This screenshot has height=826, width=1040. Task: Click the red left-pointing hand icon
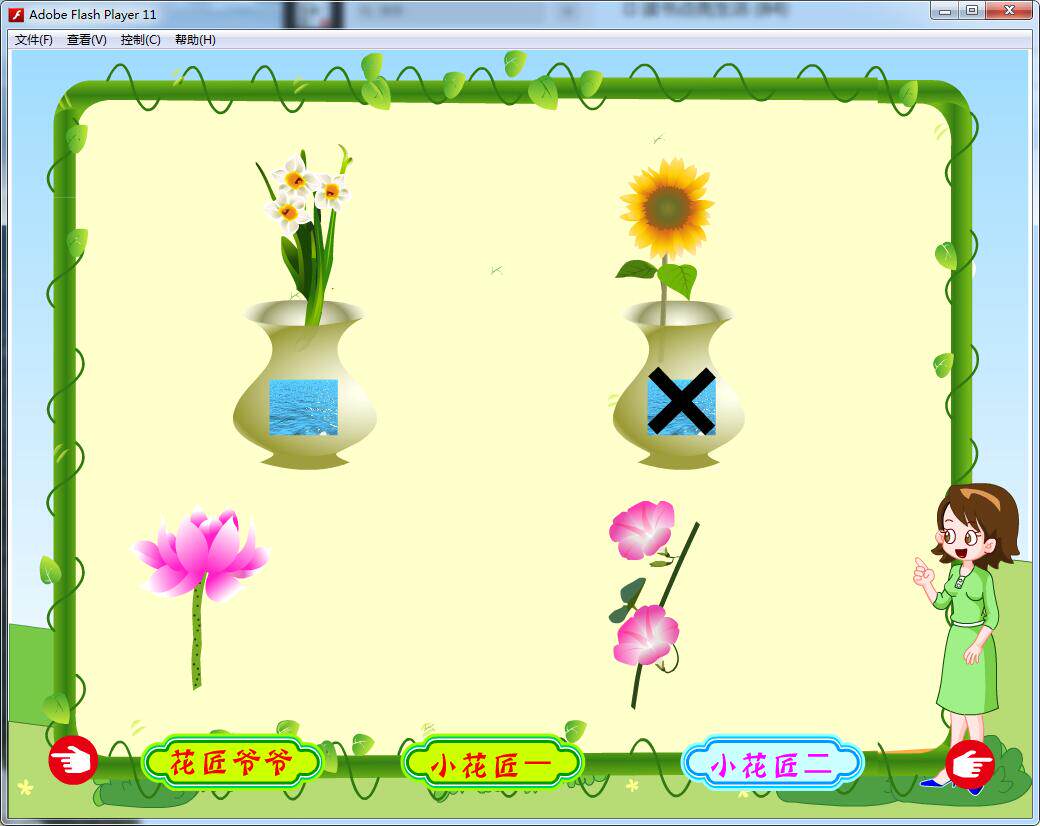pyautogui.click(x=73, y=760)
